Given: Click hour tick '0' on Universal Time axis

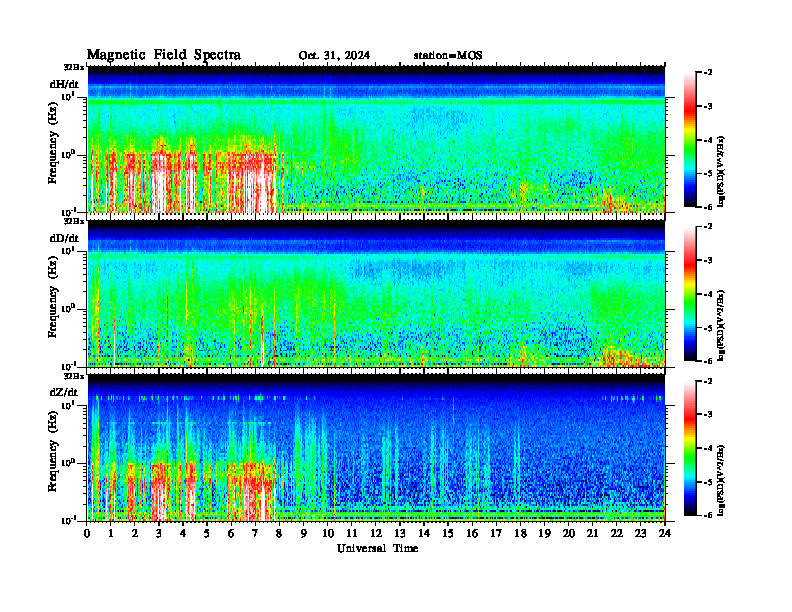Looking at the screenshot, I should [x=87, y=533].
